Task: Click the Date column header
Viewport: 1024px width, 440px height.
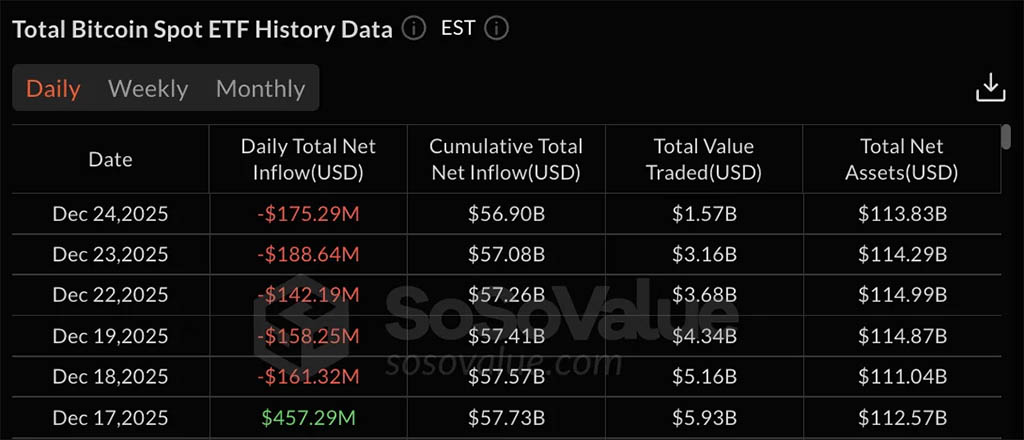Action: point(110,159)
